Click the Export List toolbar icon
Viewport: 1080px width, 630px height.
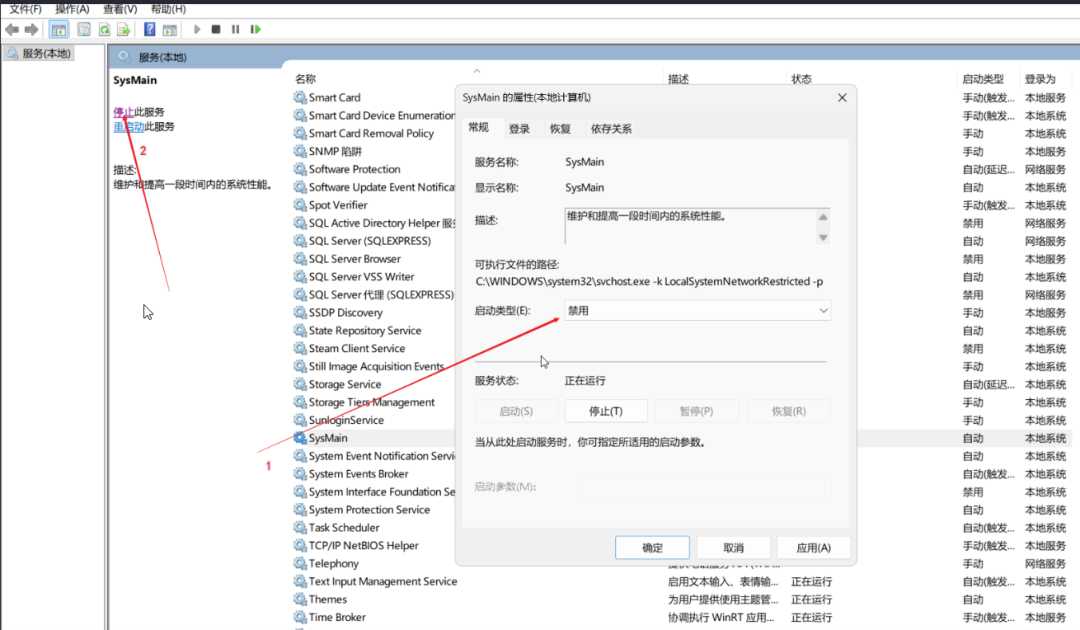click(x=123, y=30)
